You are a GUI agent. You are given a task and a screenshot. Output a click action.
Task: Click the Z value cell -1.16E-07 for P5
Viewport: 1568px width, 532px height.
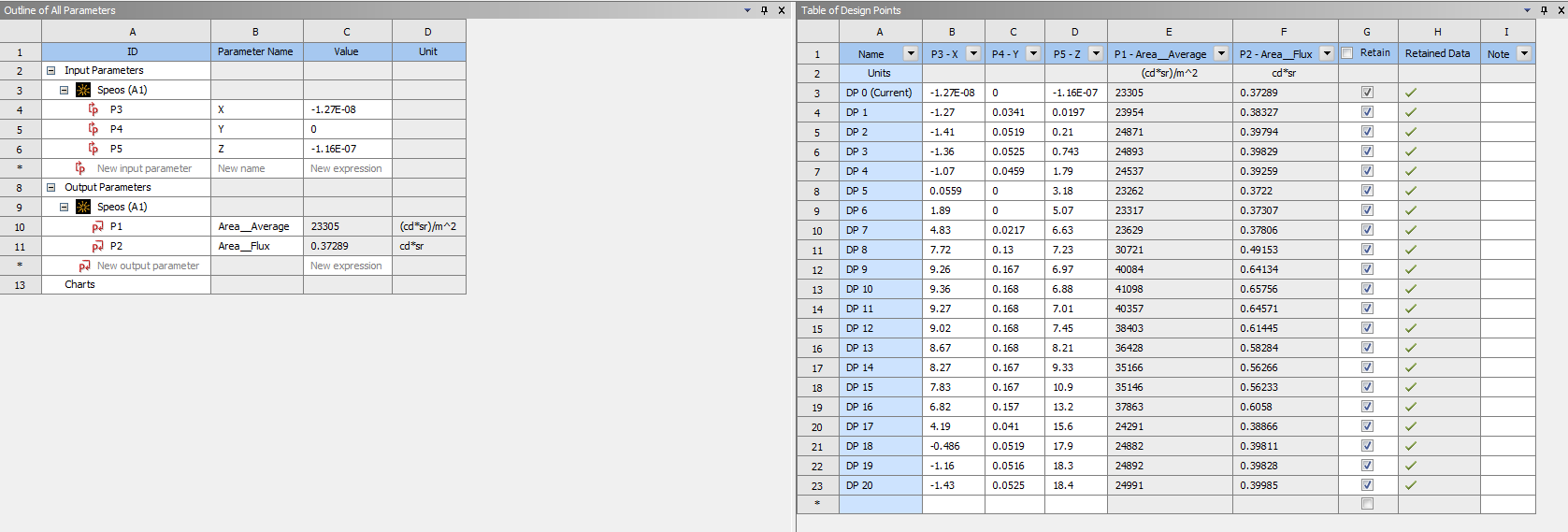(x=348, y=149)
